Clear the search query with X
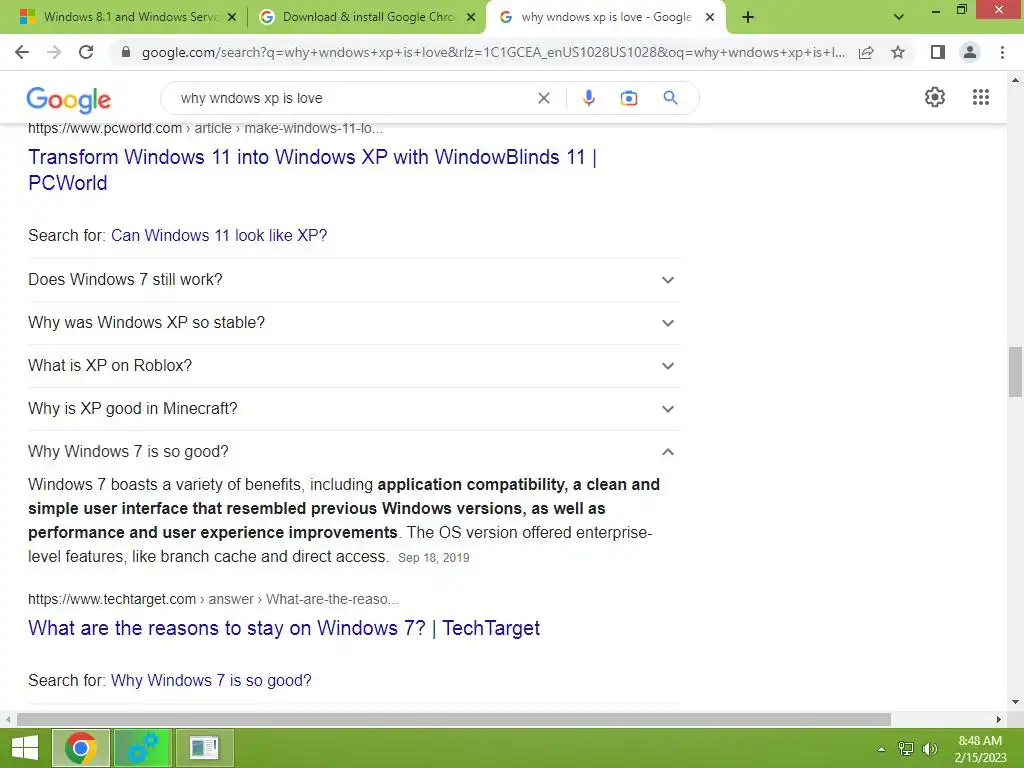This screenshot has height=768, width=1024. click(543, 98)
